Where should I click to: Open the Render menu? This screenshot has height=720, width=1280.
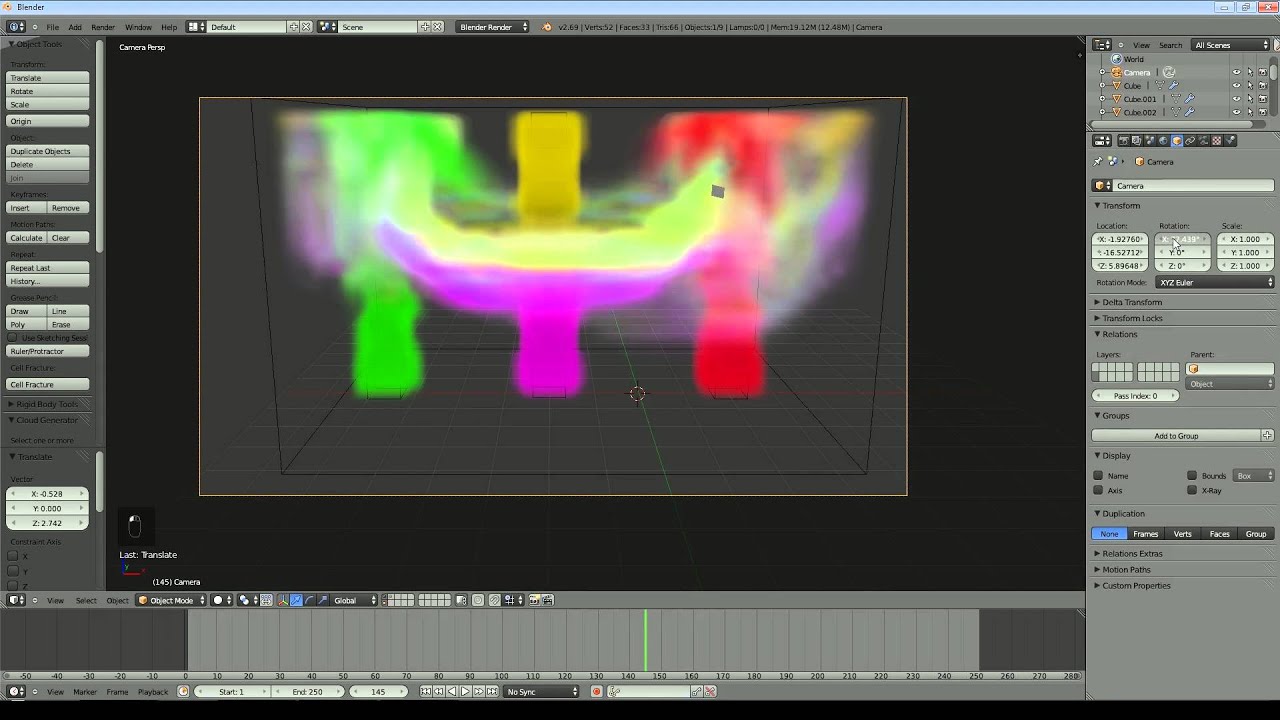coord(103,27)
